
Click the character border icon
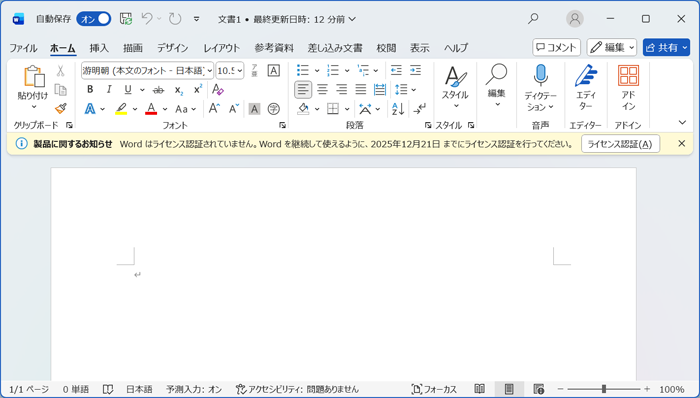pos(273,70)
